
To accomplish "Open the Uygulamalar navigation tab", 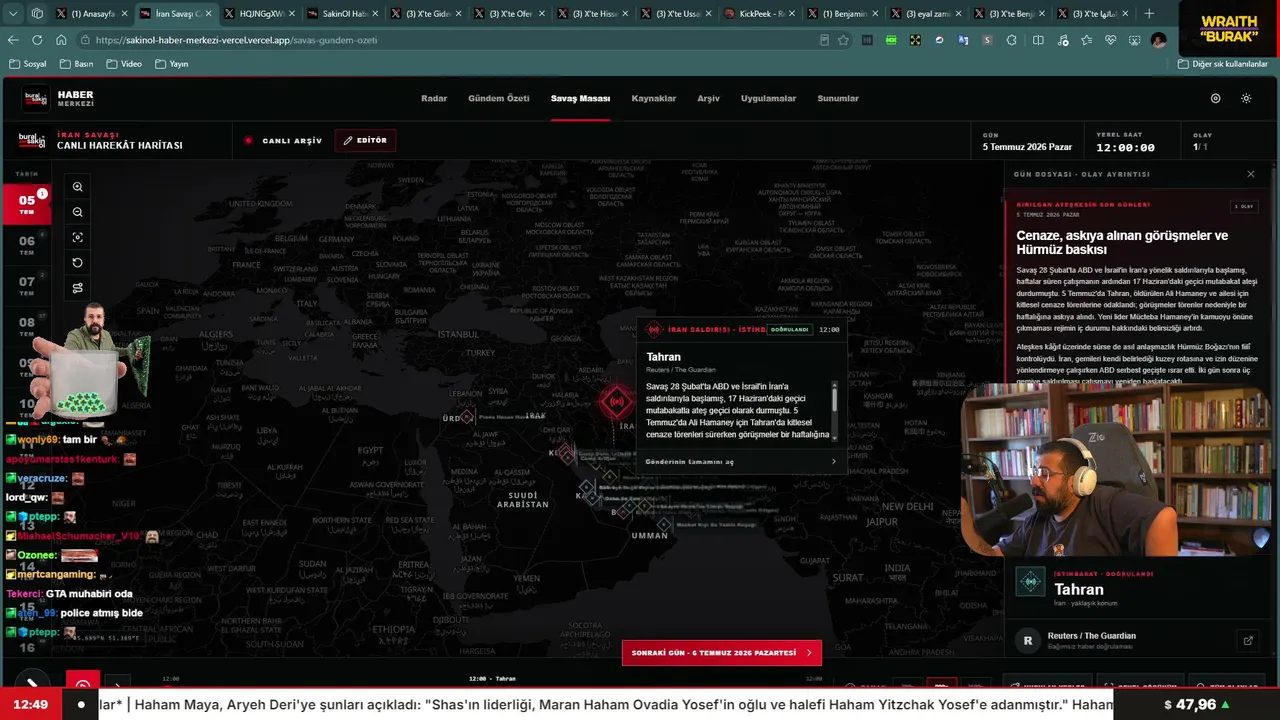I will (x=768, y=99).
